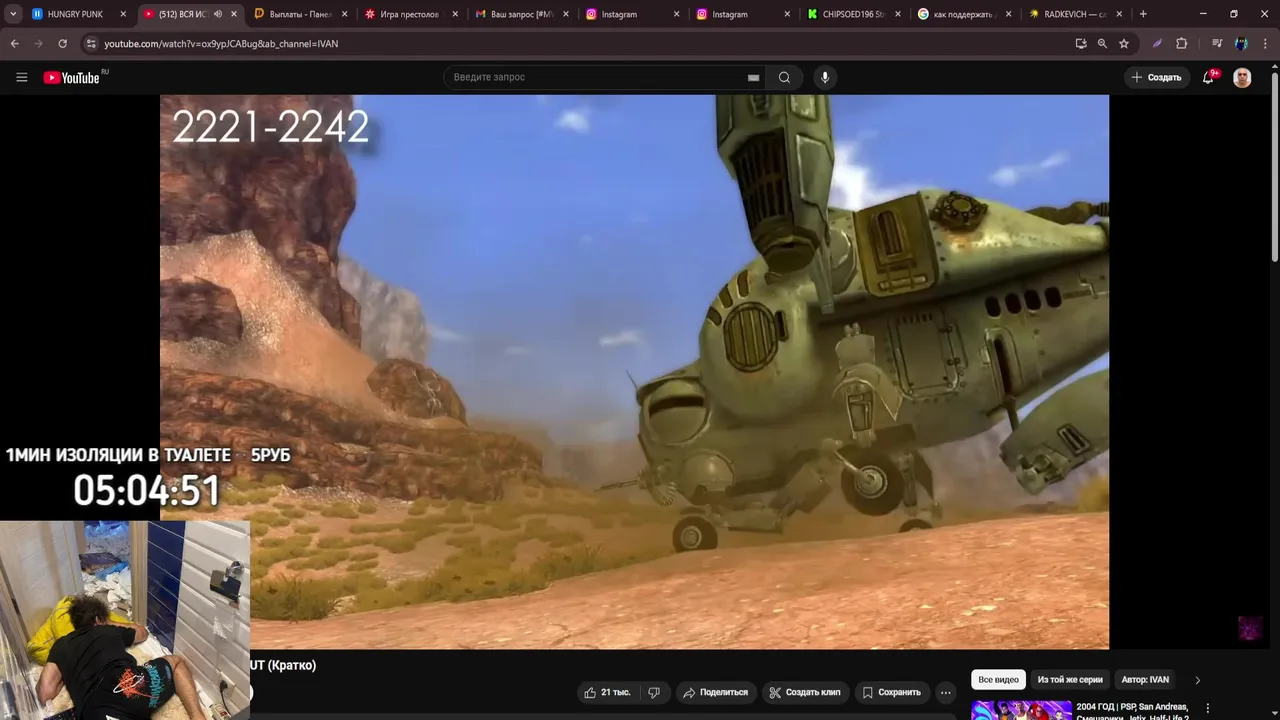Click the webcam overlay thumbnail
The height and width of the screenshot is (720, 1280).
pos(125,620)
